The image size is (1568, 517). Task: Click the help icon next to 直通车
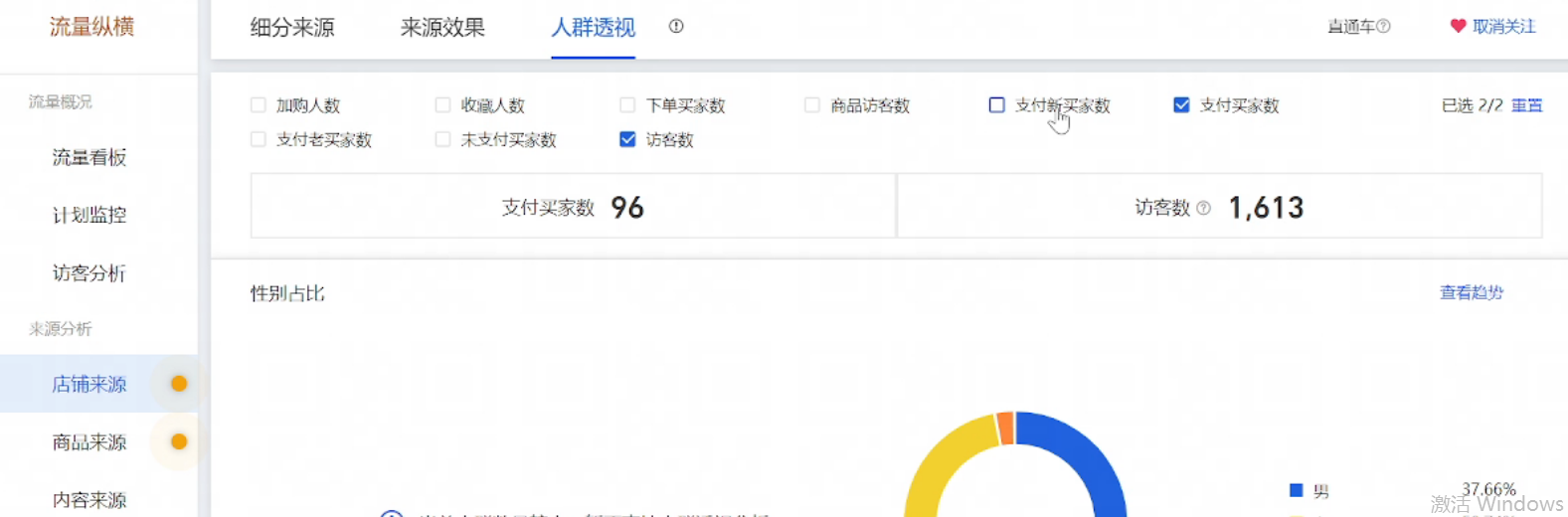tap(1383, 27)
